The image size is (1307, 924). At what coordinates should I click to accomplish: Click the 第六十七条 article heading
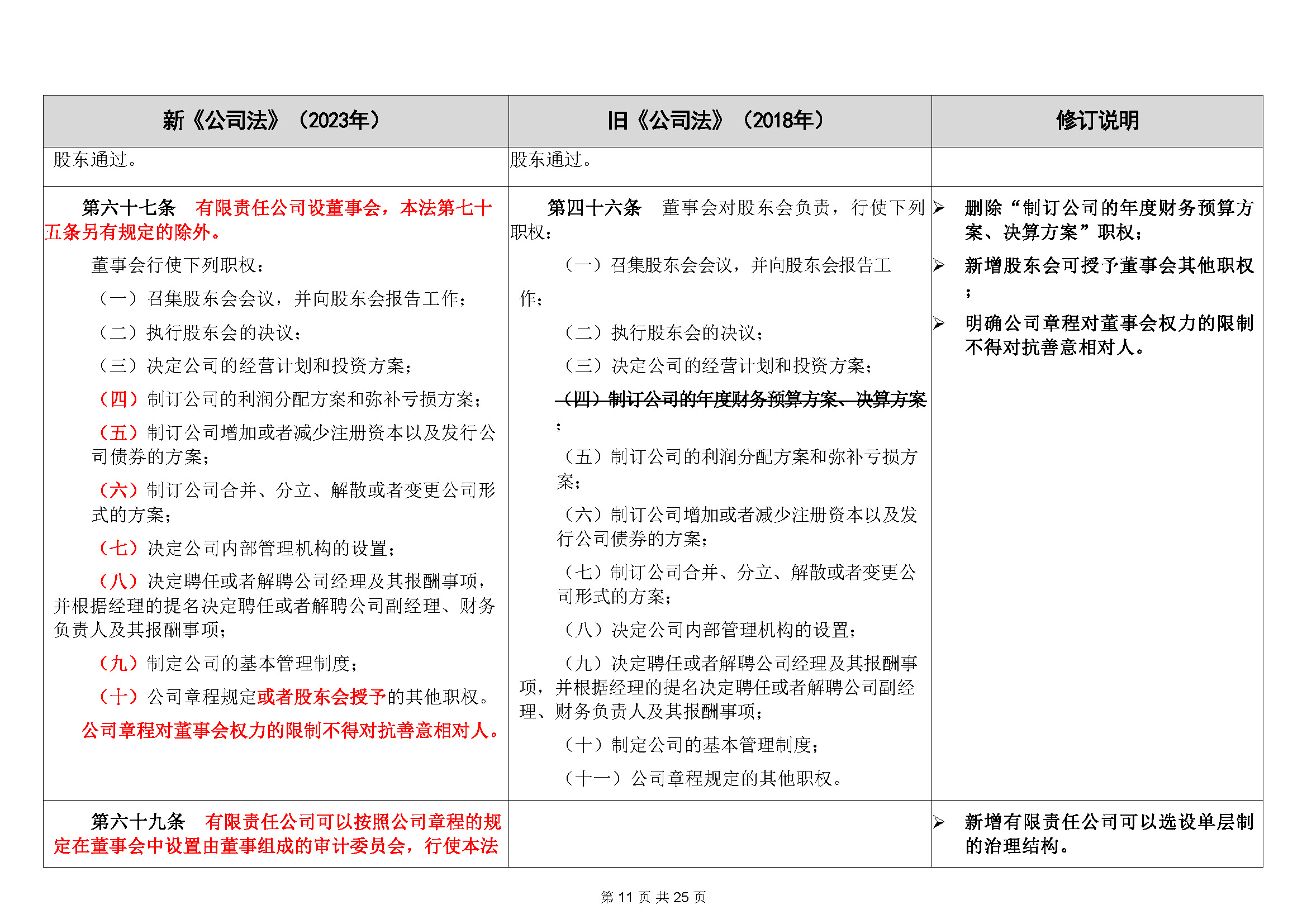click(x=129, y=208)
